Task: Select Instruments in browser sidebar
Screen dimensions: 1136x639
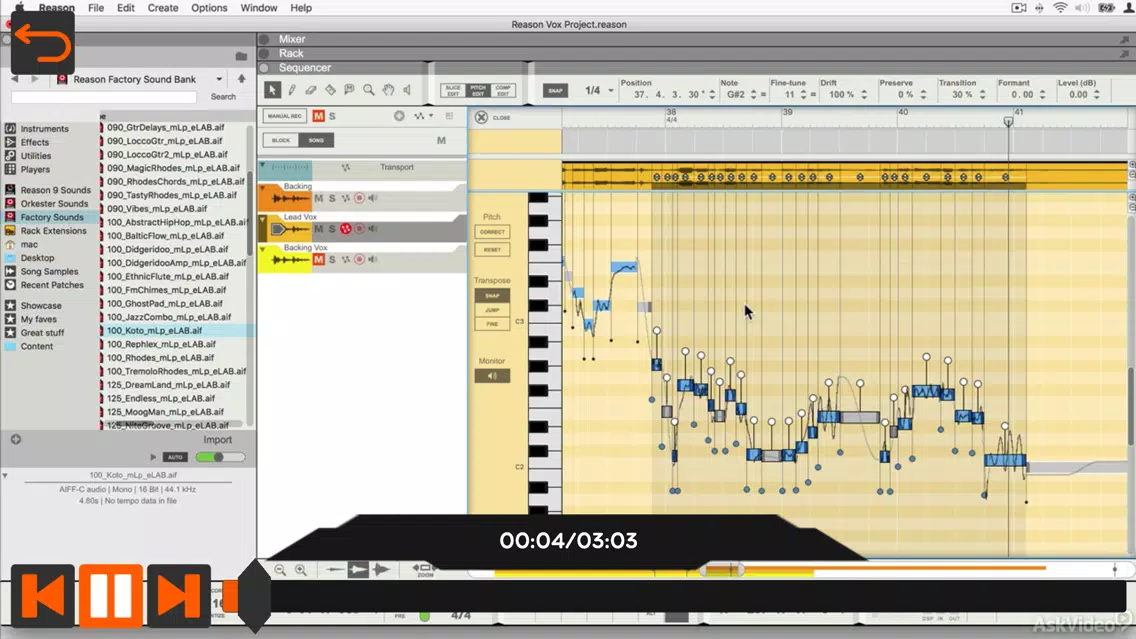Action: [44, 128]
